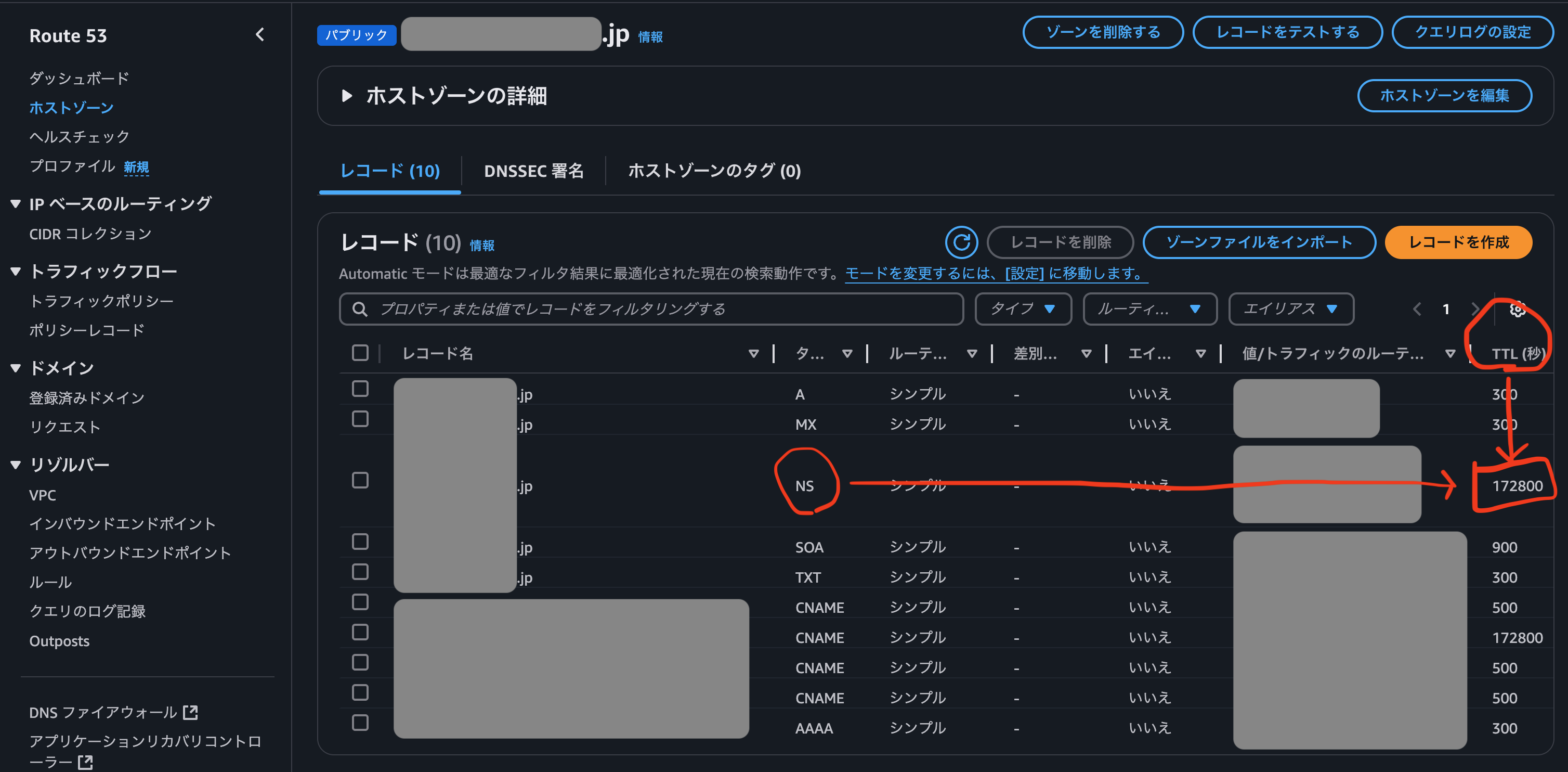Viewport: 1568px width, 772px height.
Task: Click the refresh records icon
Action: [x=961, y=242]
